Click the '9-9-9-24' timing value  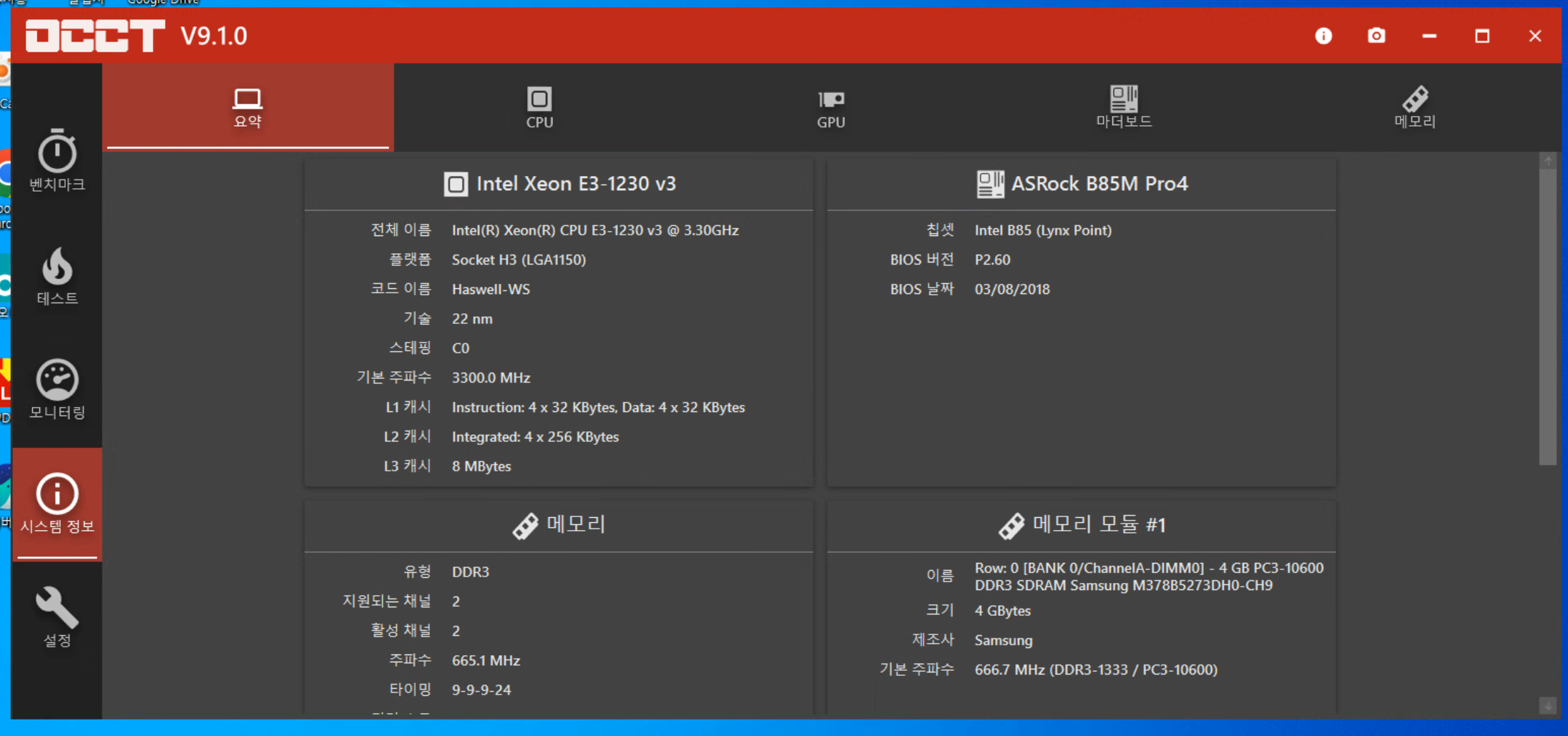pyautogui.click(x=481, y=690)
